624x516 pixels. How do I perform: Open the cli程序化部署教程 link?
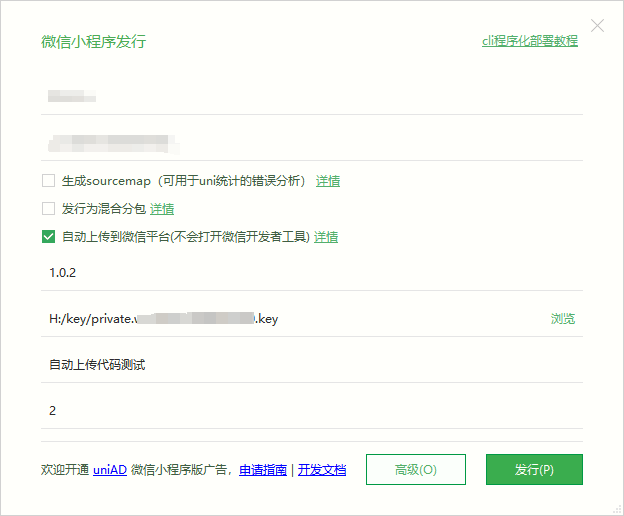click(x=530, y=41)
